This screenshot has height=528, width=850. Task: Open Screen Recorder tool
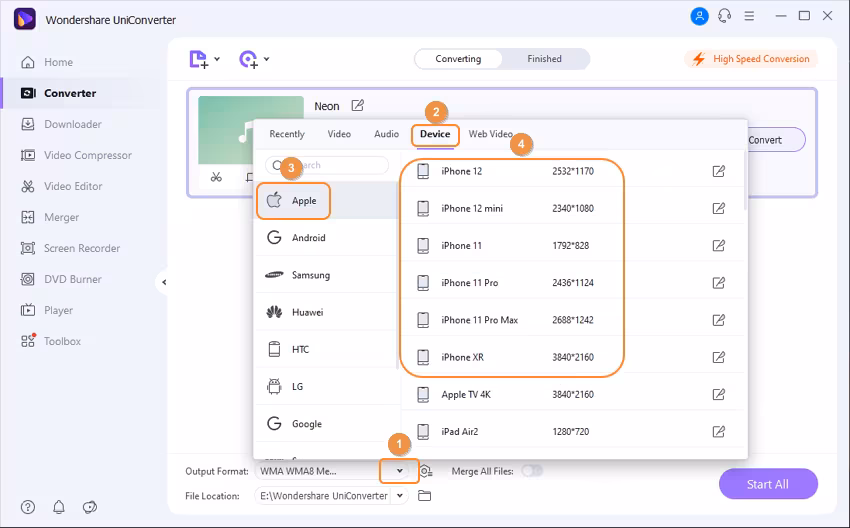[x=70, y=248]
